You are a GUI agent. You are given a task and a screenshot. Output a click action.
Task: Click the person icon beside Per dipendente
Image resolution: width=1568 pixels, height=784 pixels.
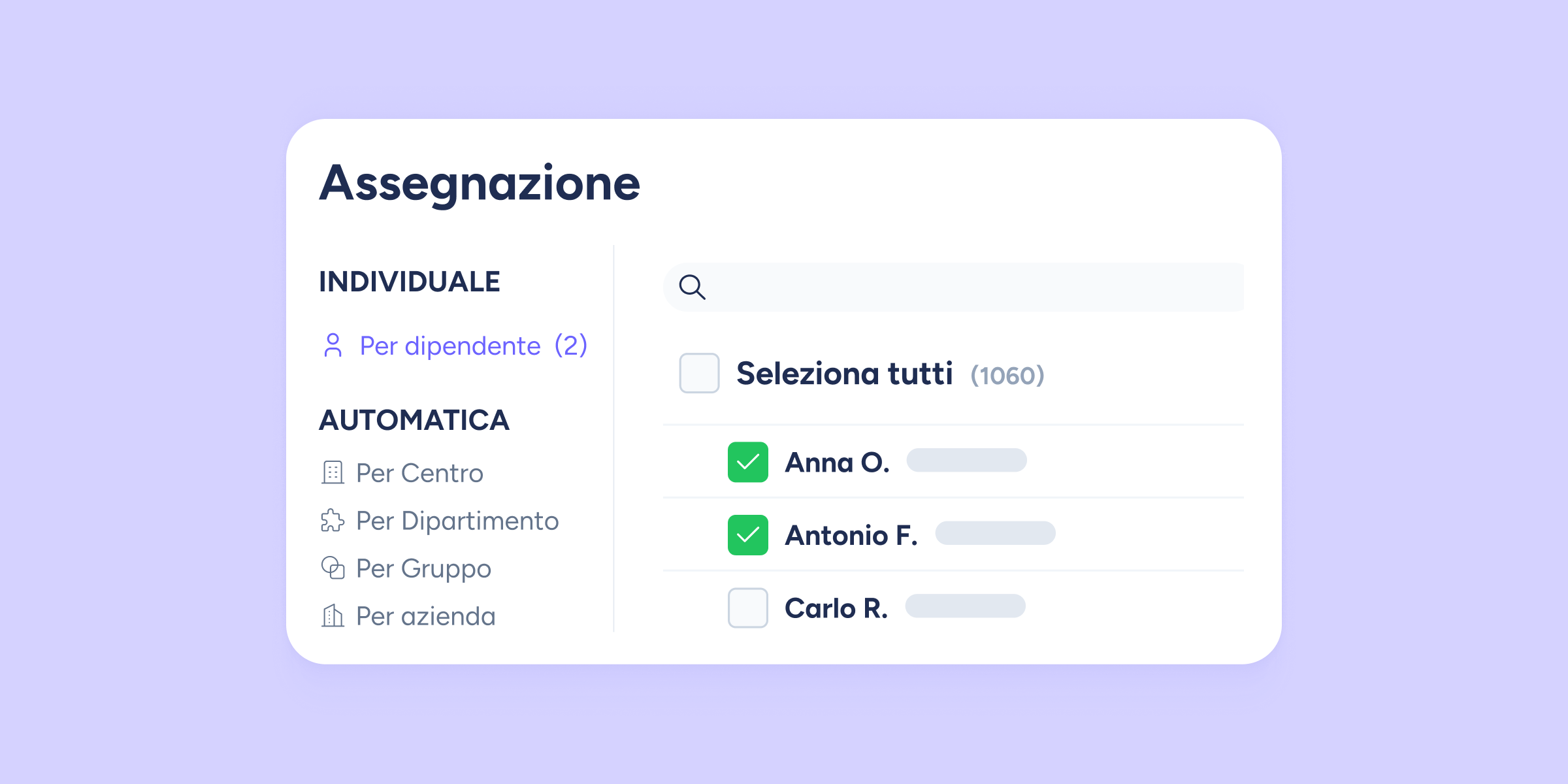point(333,346)
